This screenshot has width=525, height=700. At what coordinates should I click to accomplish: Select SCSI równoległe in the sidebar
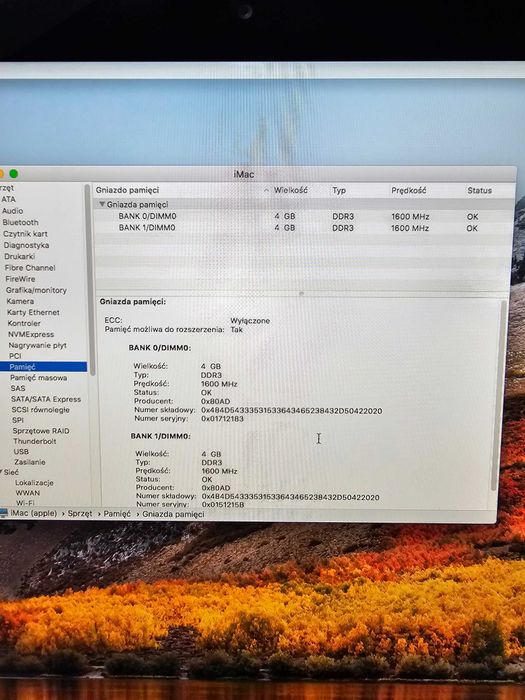pos(41,409)
